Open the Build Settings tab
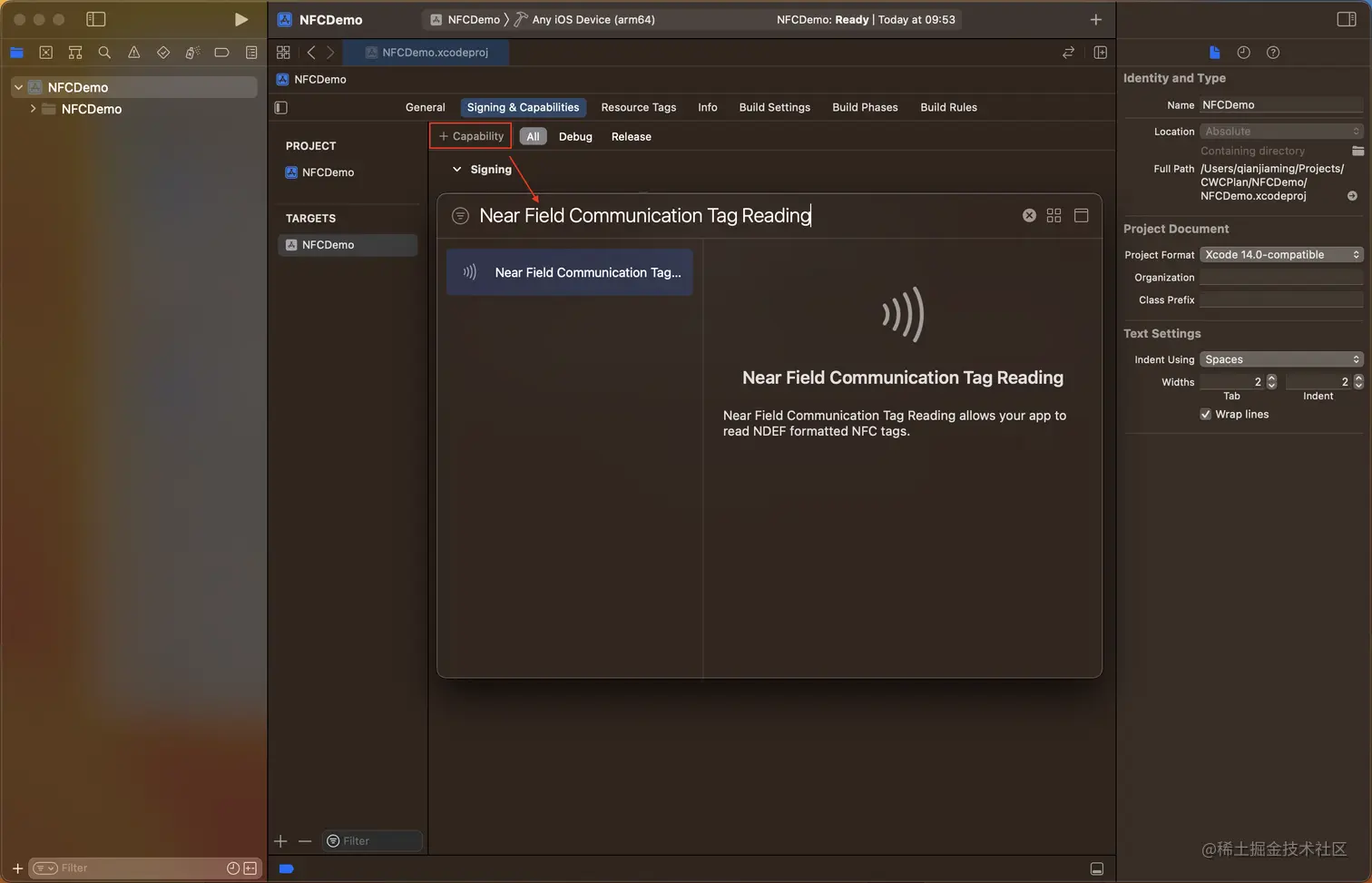 point(775,107)
